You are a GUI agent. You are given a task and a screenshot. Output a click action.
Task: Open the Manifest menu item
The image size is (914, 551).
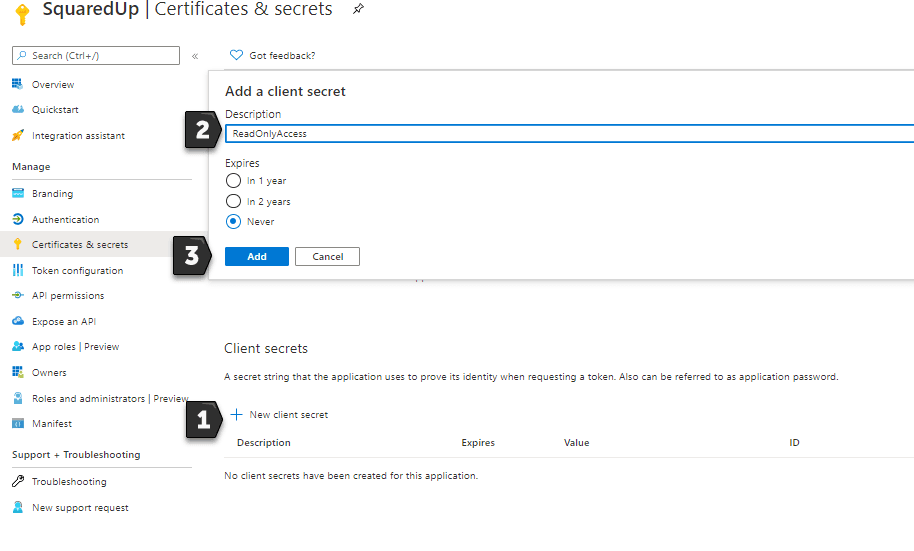(x=52, y=423)
